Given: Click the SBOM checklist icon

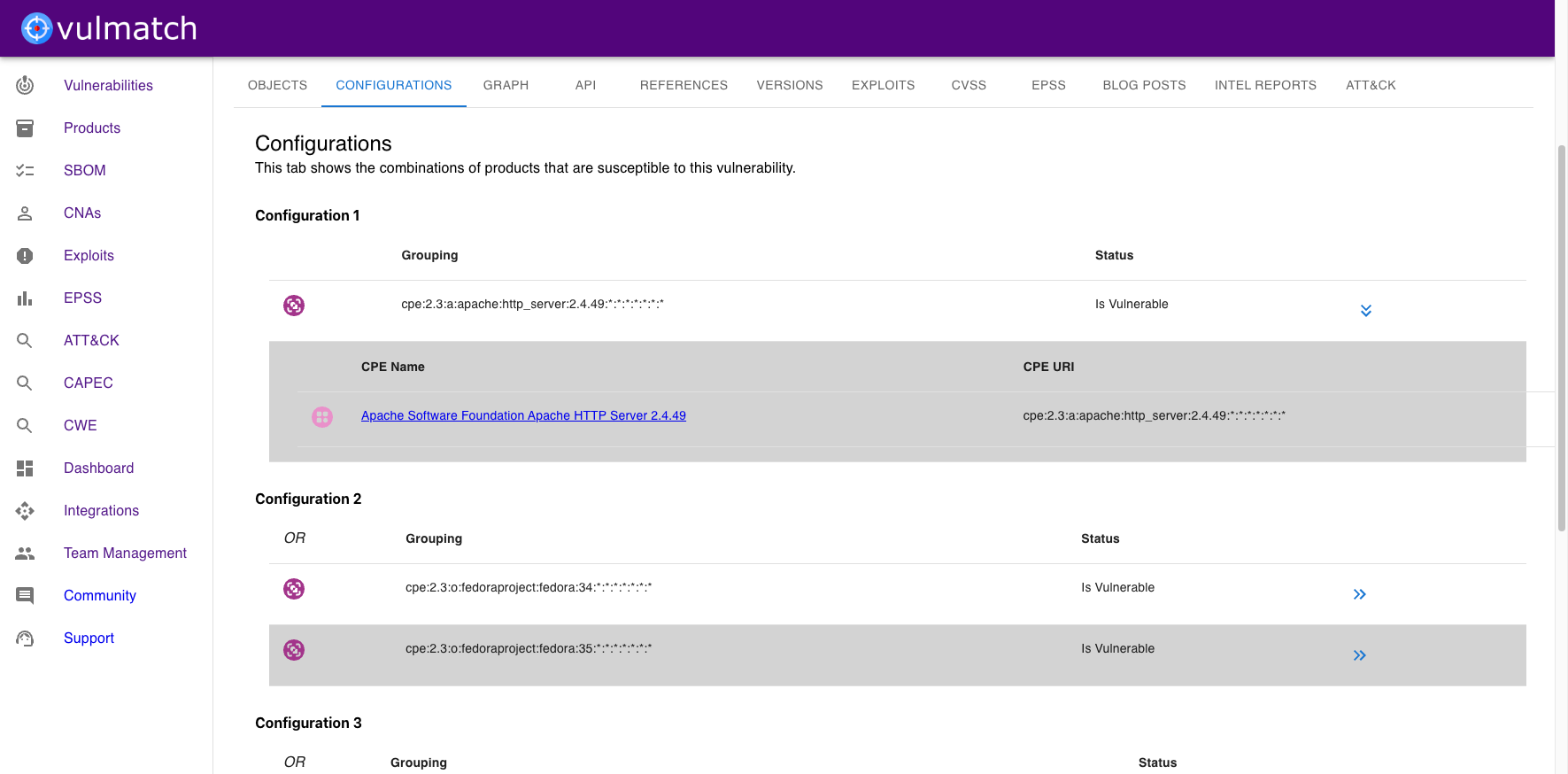Looking at the screenshot, I should click(25, 171).
